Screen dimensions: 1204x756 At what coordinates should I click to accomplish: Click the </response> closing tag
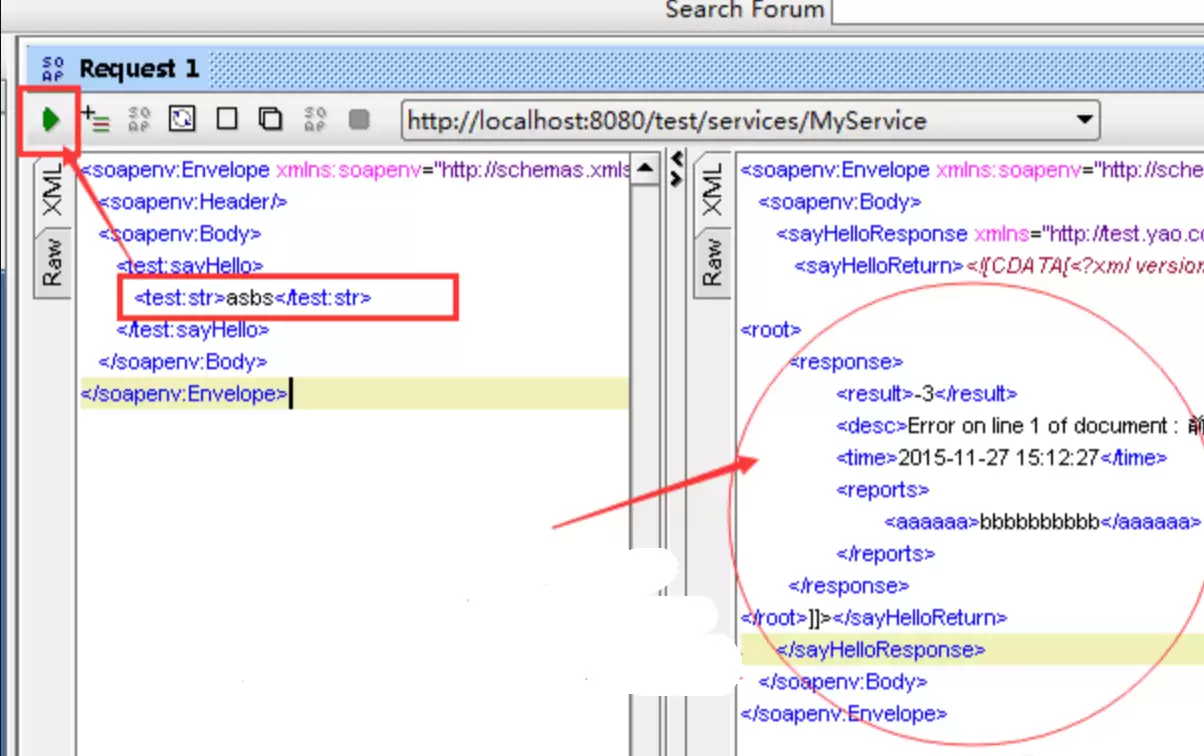click(x=849, y=585)
